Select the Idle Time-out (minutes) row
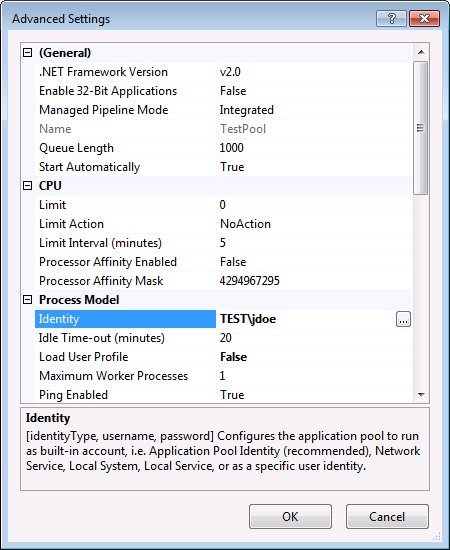 223,338
